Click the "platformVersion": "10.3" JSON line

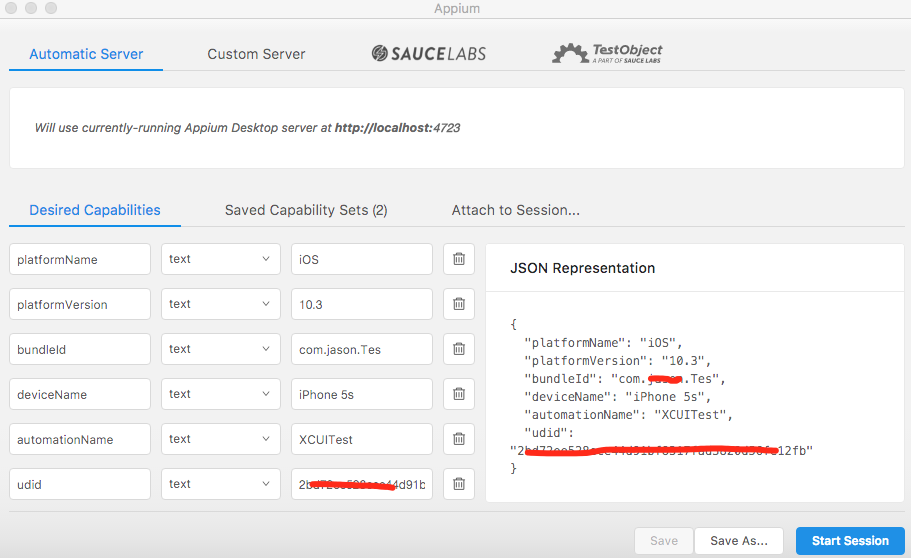coord(618,361)
